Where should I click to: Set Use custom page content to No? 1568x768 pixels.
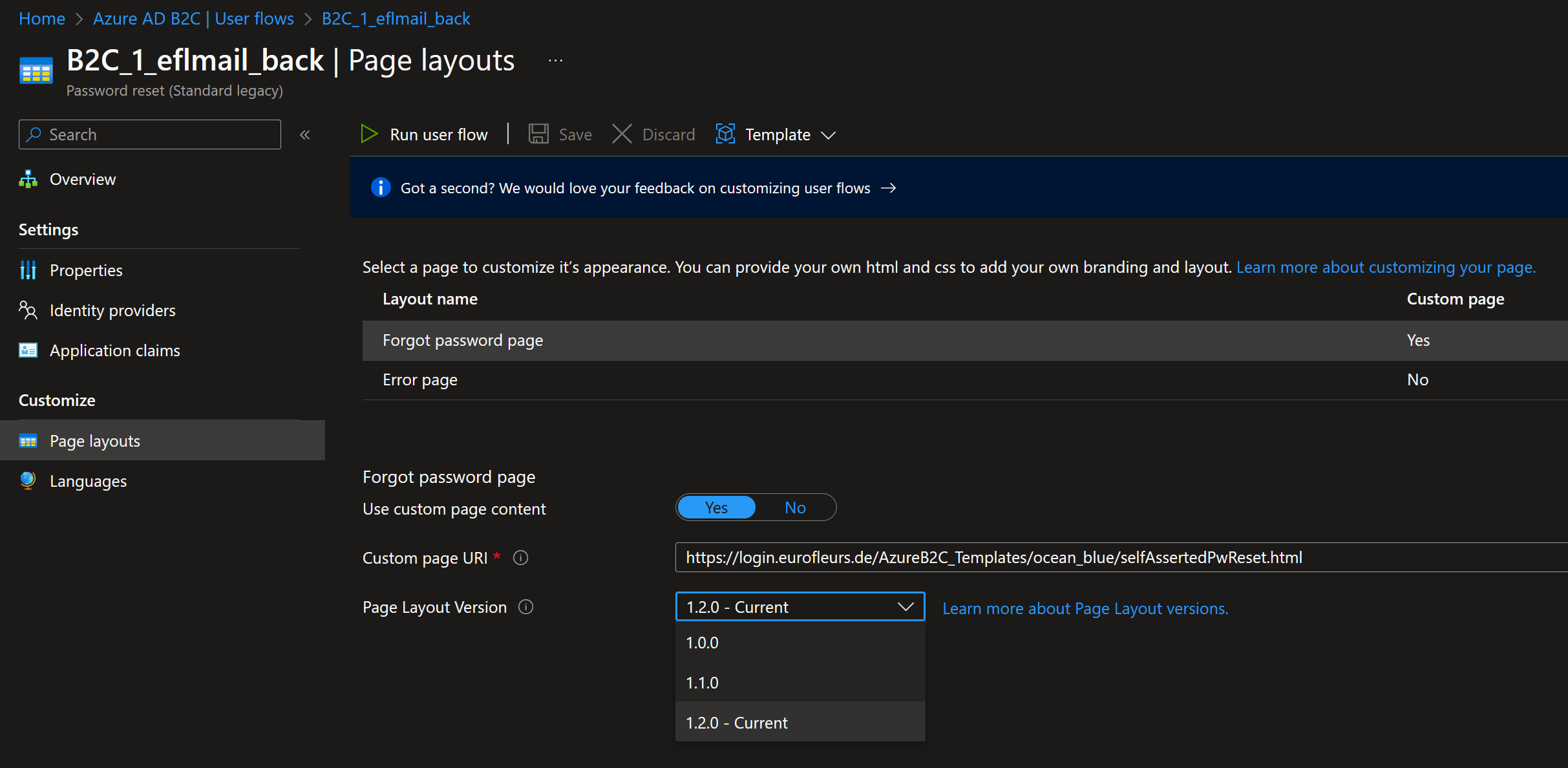click(795, 507)
